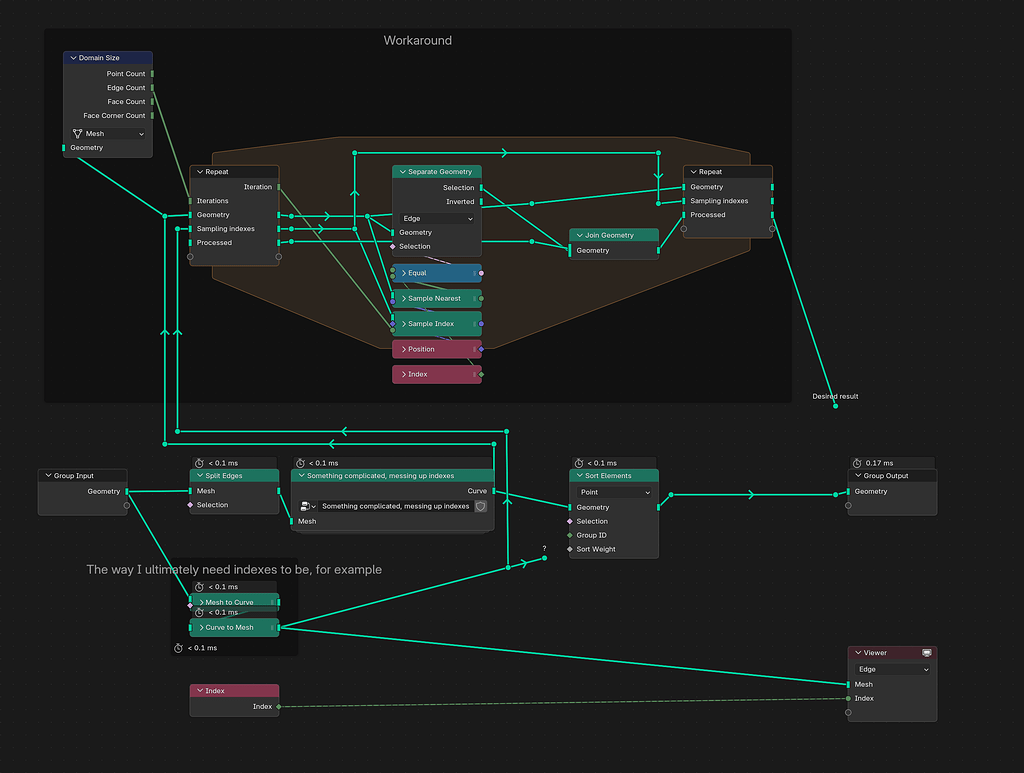The image size is (1024, 773).
Task: Expand the collapsed Sample Nearest node
Action: pos(404,298)
